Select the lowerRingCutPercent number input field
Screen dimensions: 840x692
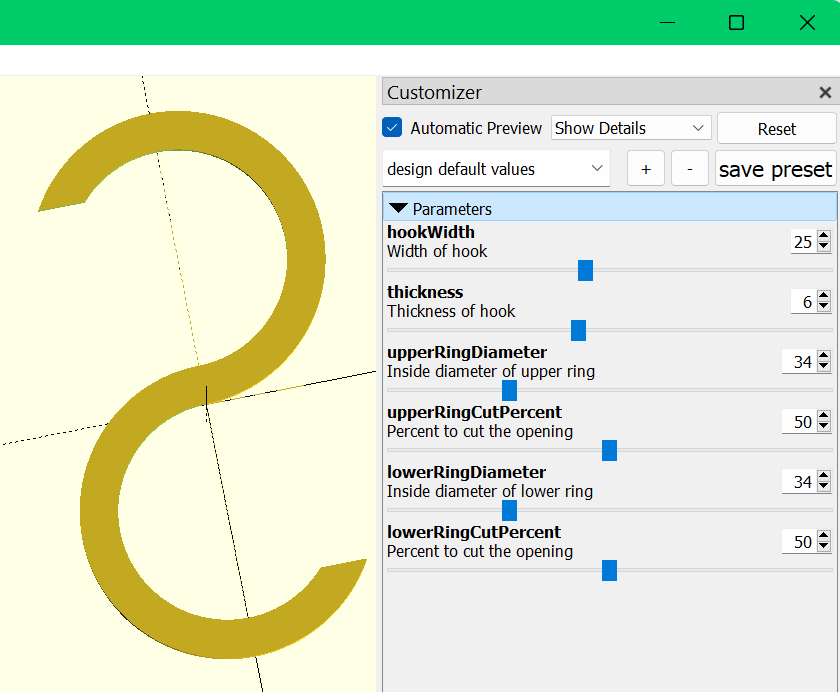[803, 541]
